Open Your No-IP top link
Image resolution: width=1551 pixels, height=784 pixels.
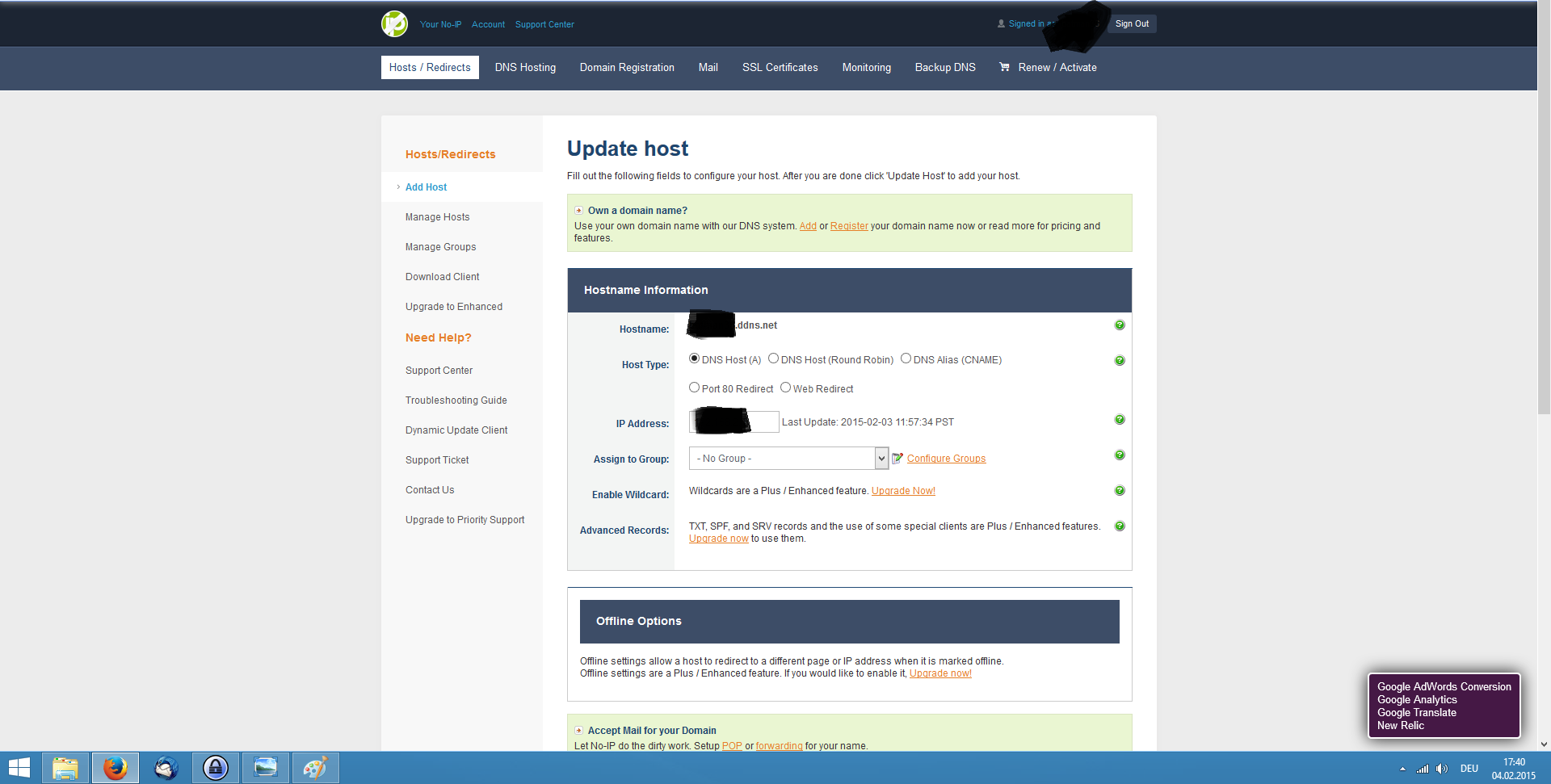tap(440, 24)
